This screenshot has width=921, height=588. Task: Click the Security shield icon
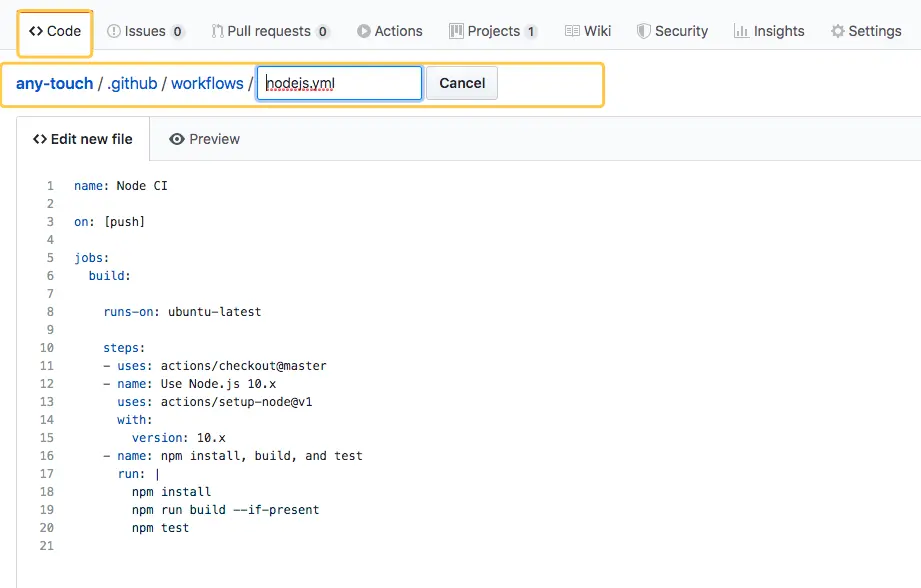tap(644, 31)
